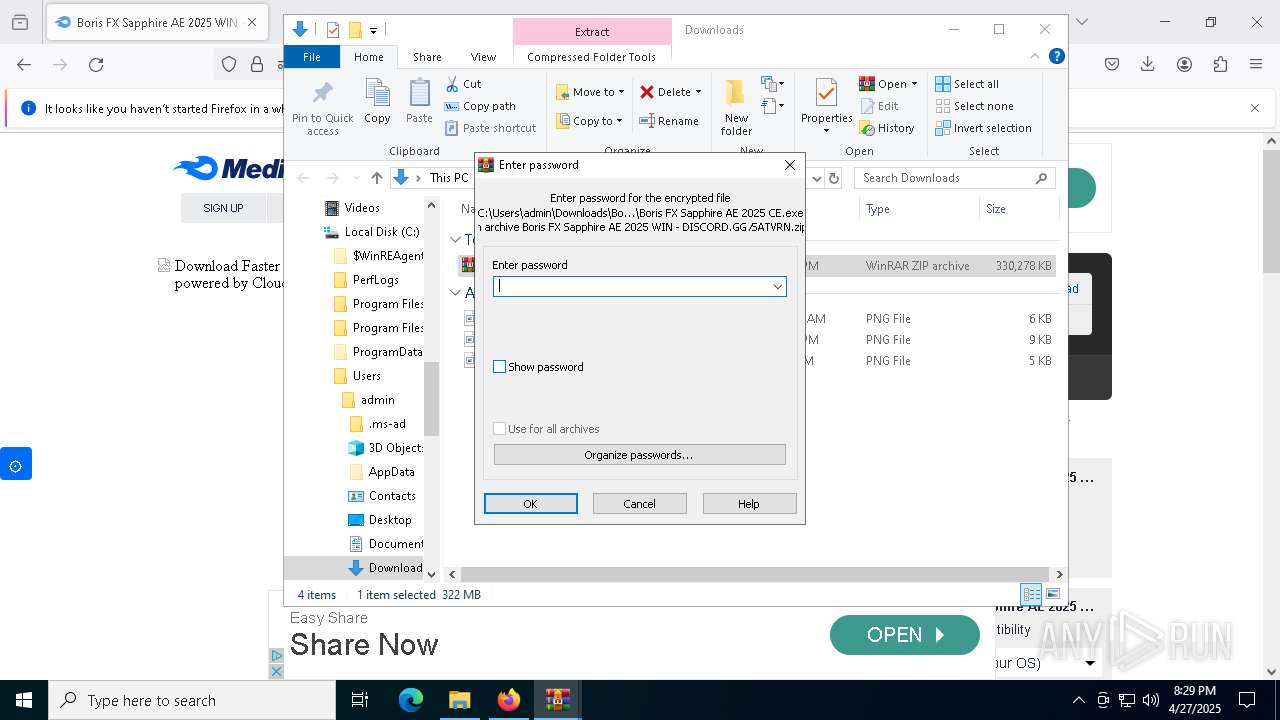Click the Organize passwords button

[x=639, y=455]
